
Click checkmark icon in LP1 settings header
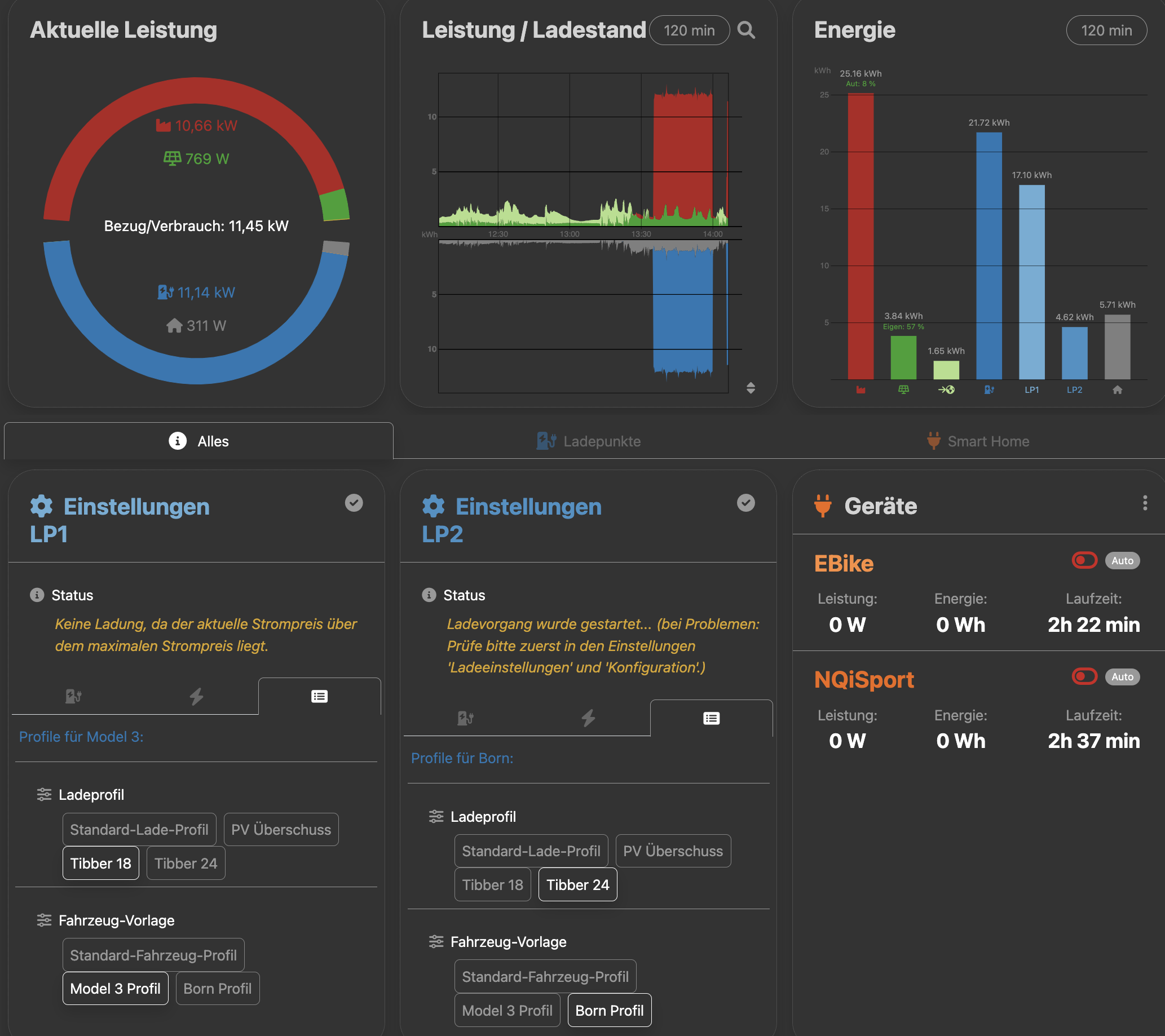click(x=354, y=503)
